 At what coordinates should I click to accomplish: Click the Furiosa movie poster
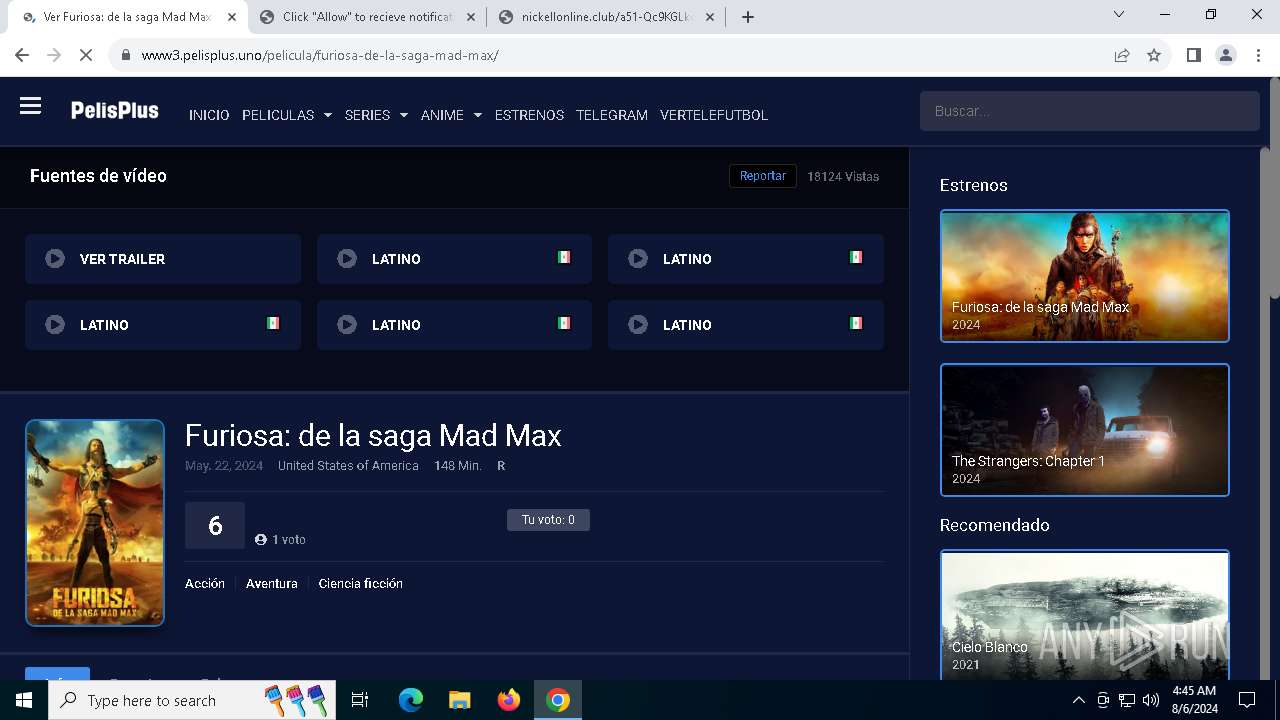[95, 523]
